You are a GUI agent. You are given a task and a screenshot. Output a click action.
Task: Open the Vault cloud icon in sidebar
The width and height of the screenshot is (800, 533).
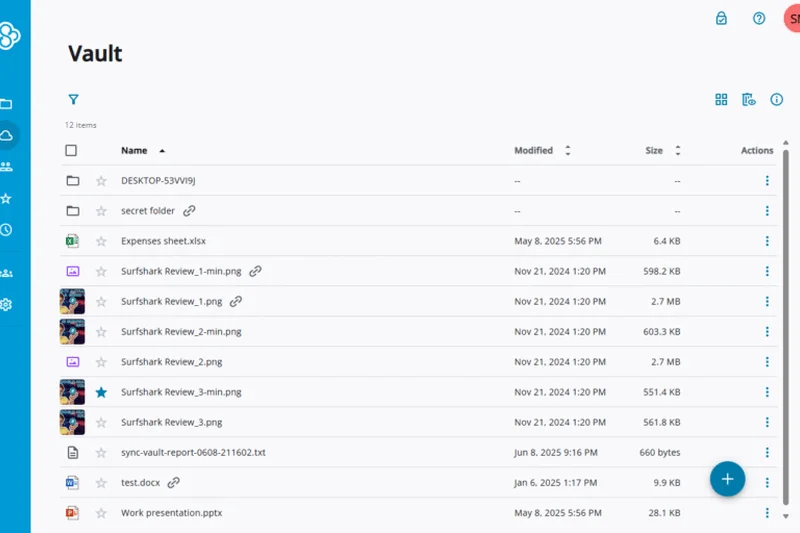(6, 135)
